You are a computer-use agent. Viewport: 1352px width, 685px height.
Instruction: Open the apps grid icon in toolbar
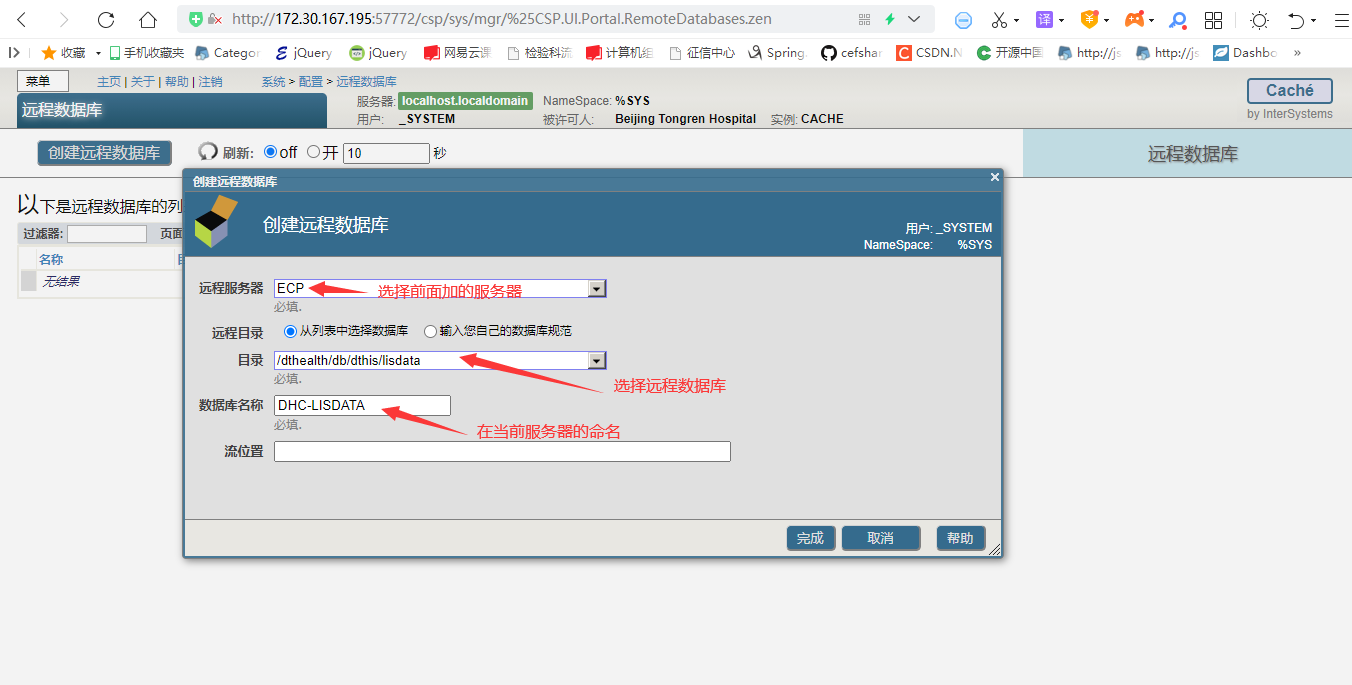pos(1213,20)
